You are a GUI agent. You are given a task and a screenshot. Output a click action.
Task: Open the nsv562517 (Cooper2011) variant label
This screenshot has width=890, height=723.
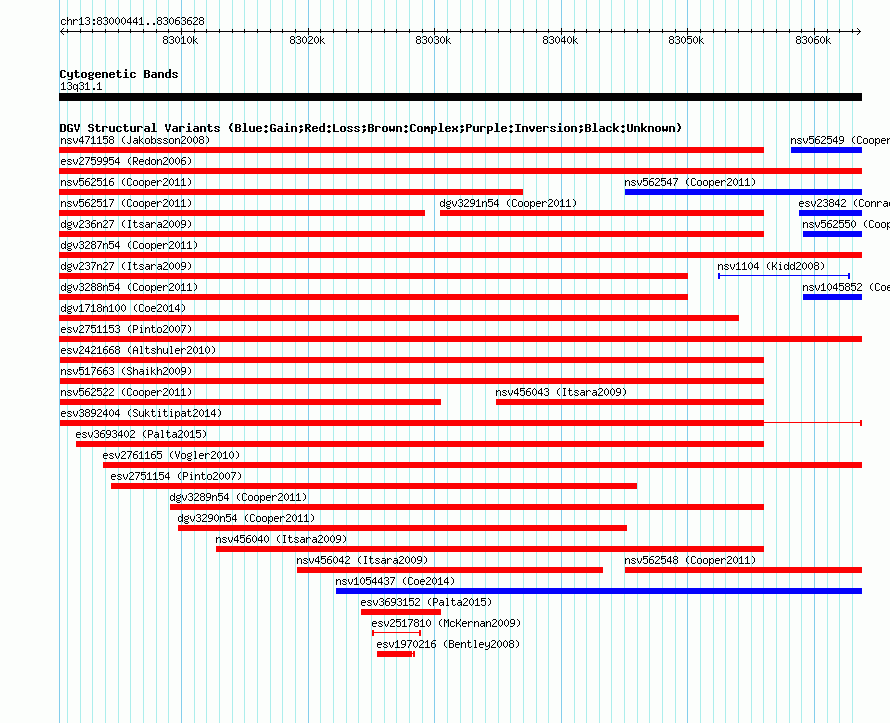[126, 203]
